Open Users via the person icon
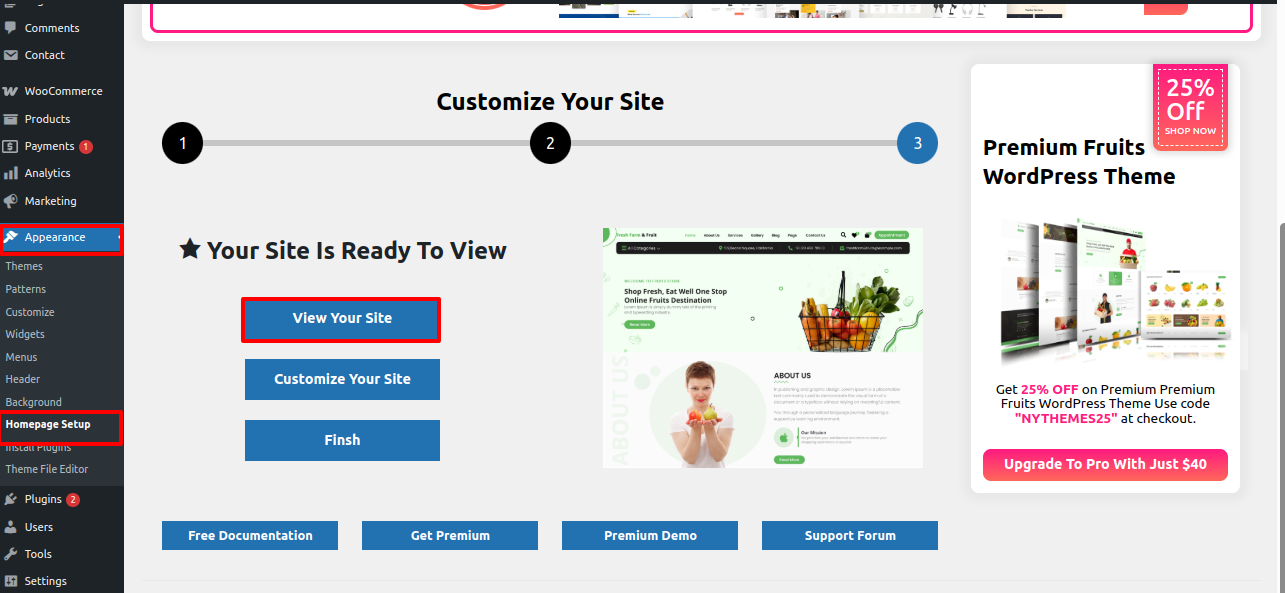The width and height of the screenshot is (1285, 593). tap(11, 527)
